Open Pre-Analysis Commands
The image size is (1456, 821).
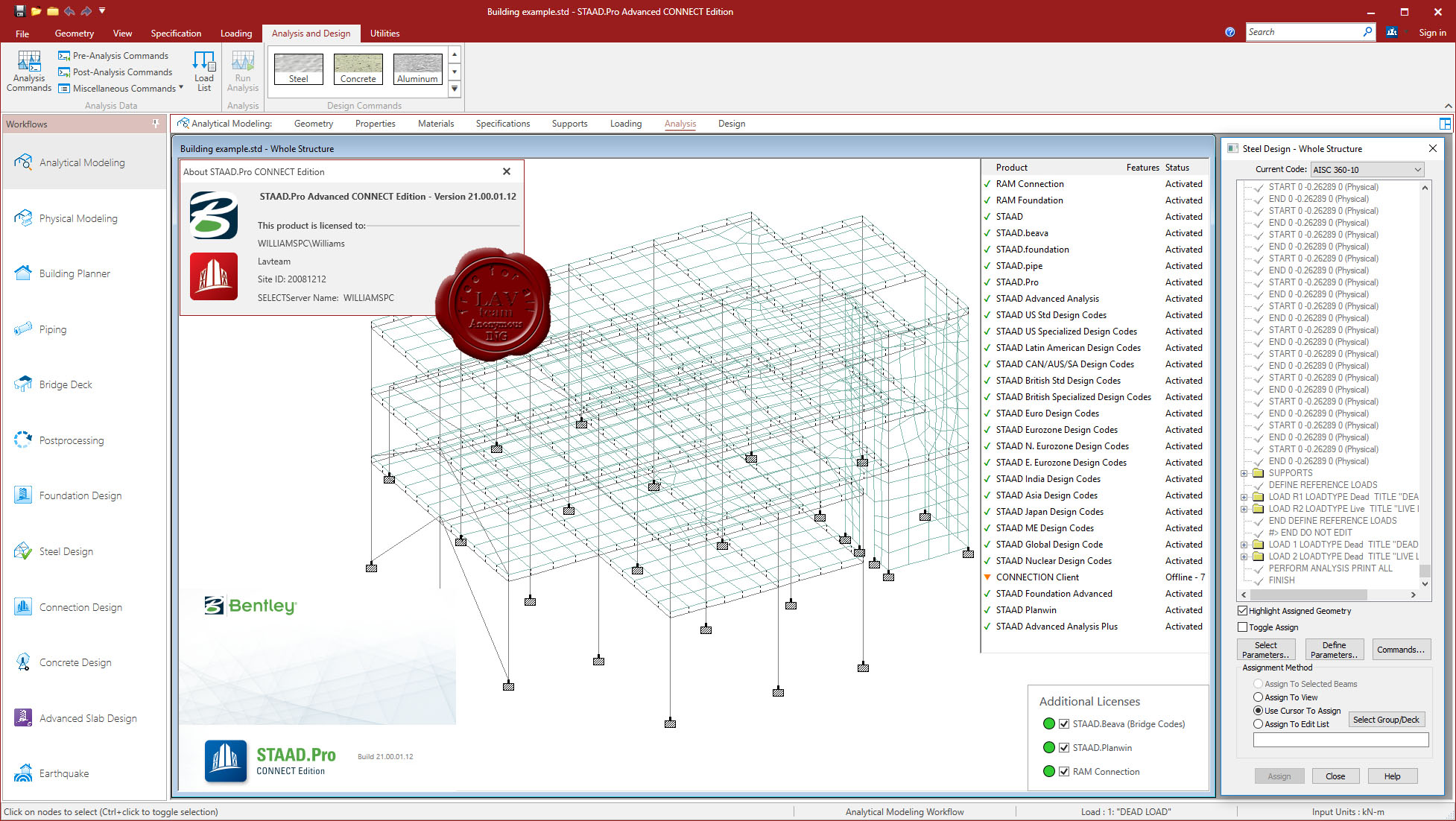(113, 56)
